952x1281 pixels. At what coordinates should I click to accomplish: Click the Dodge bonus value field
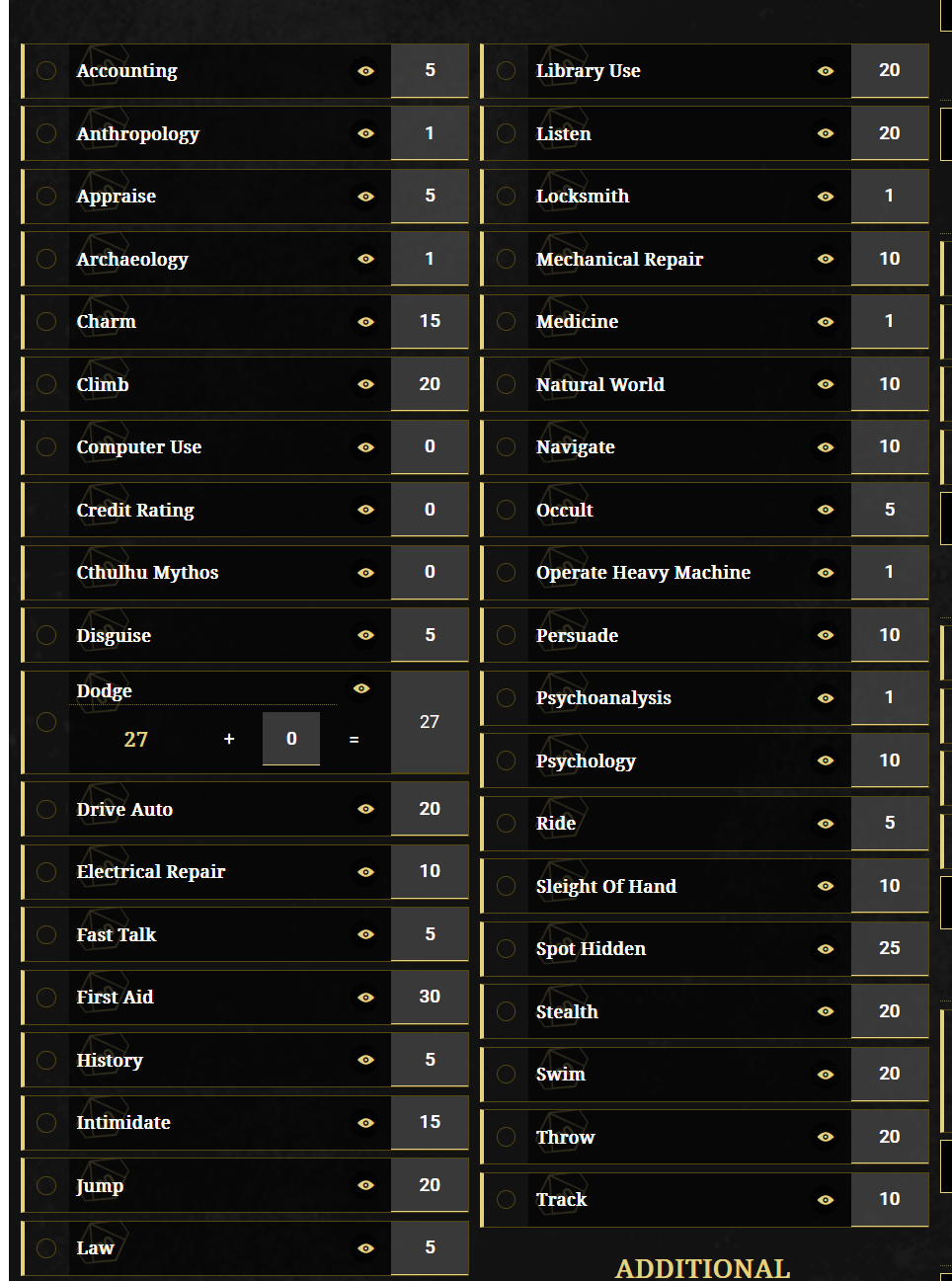pyautogui.click(x=291, y=739)
